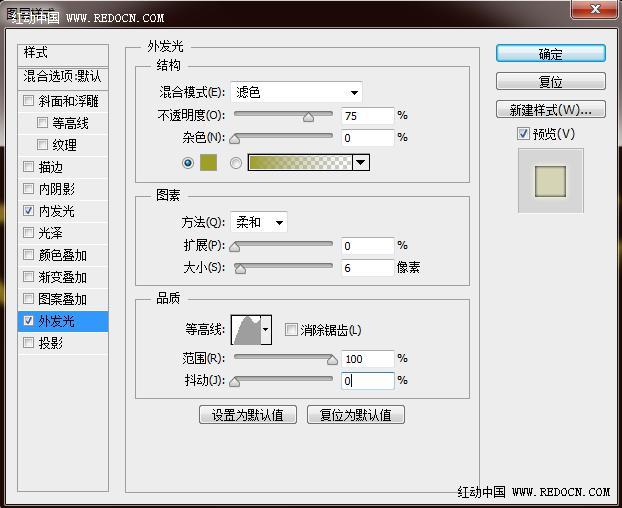Open the 方法 柔和 dropdown
Viewport: 622px width, 508px height.
[x=259, y=222]
